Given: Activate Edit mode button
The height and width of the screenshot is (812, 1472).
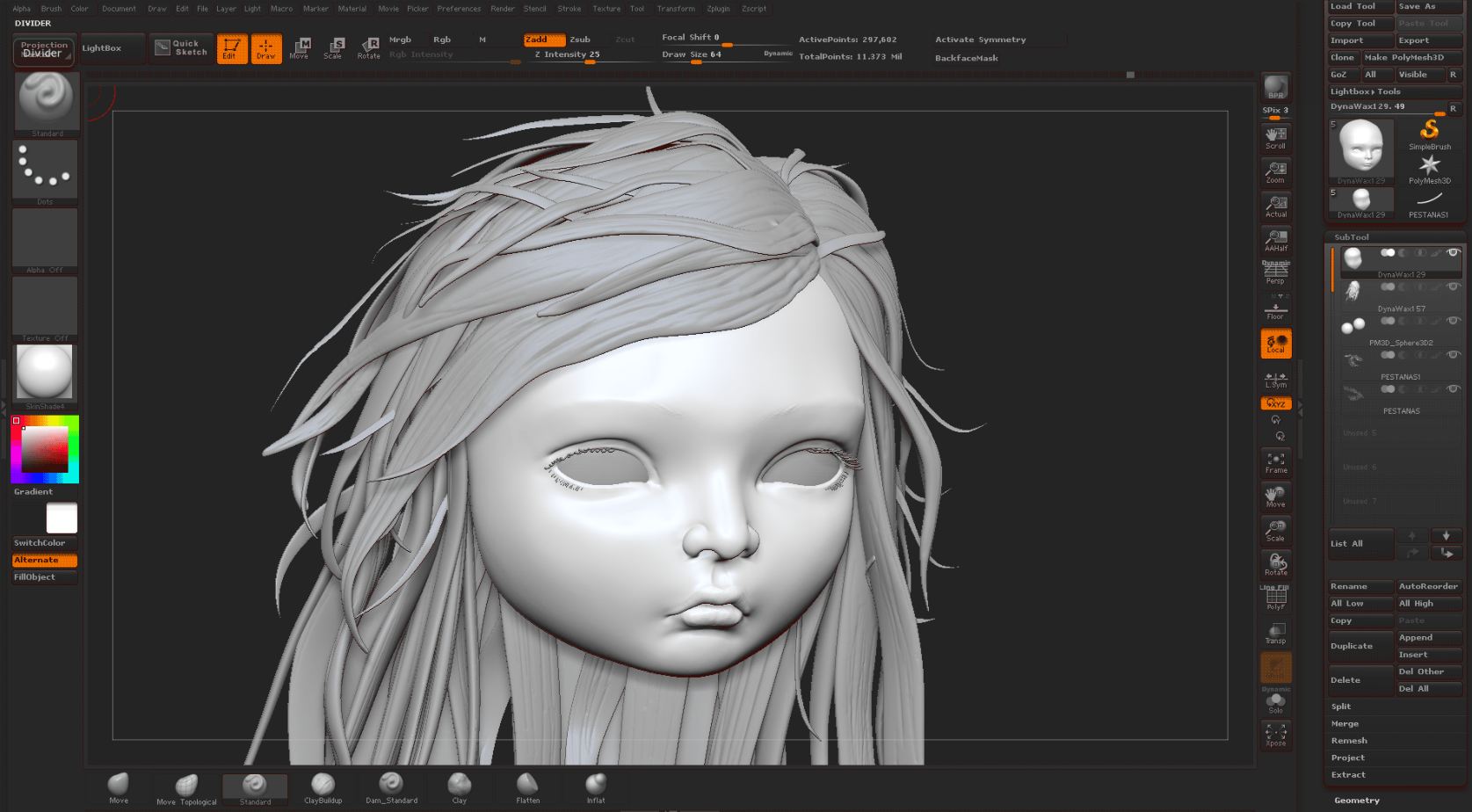Looking at the screenshot, I should [x=231, y=48].
